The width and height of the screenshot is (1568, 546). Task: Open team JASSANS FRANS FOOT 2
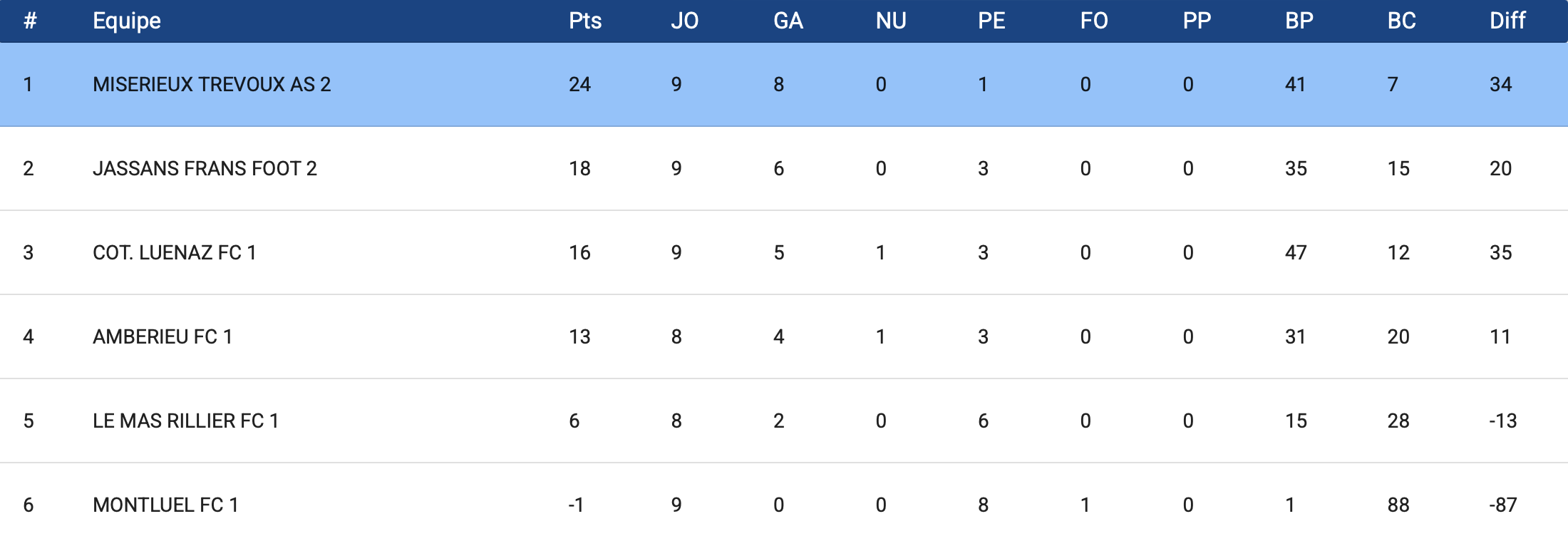[x=205, y=168]
